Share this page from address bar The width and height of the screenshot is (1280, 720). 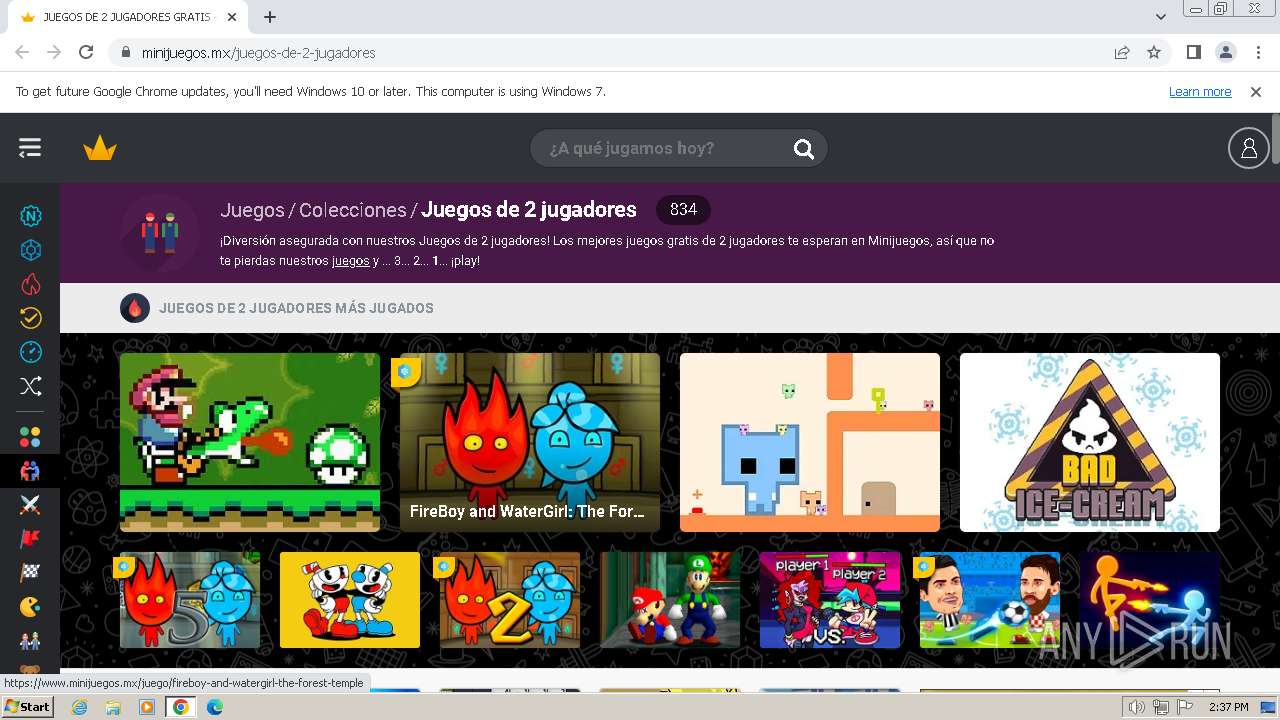[1122, 53]
